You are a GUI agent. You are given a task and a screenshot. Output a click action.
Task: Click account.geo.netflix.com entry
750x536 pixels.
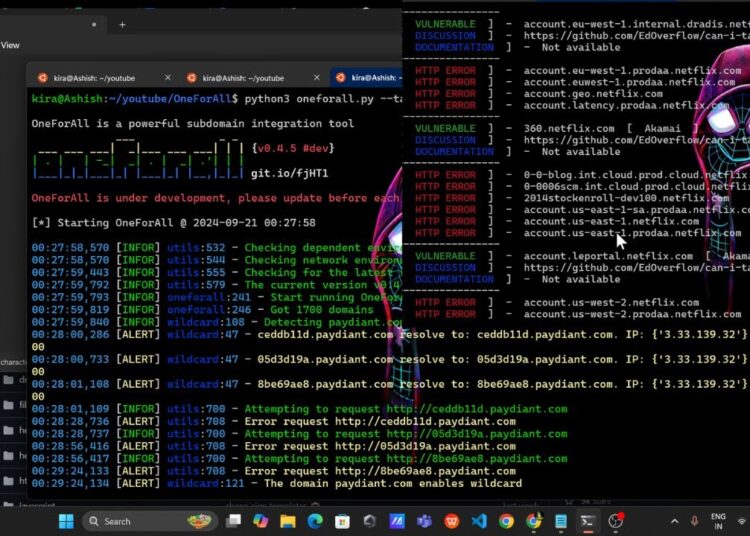[593, 94]
